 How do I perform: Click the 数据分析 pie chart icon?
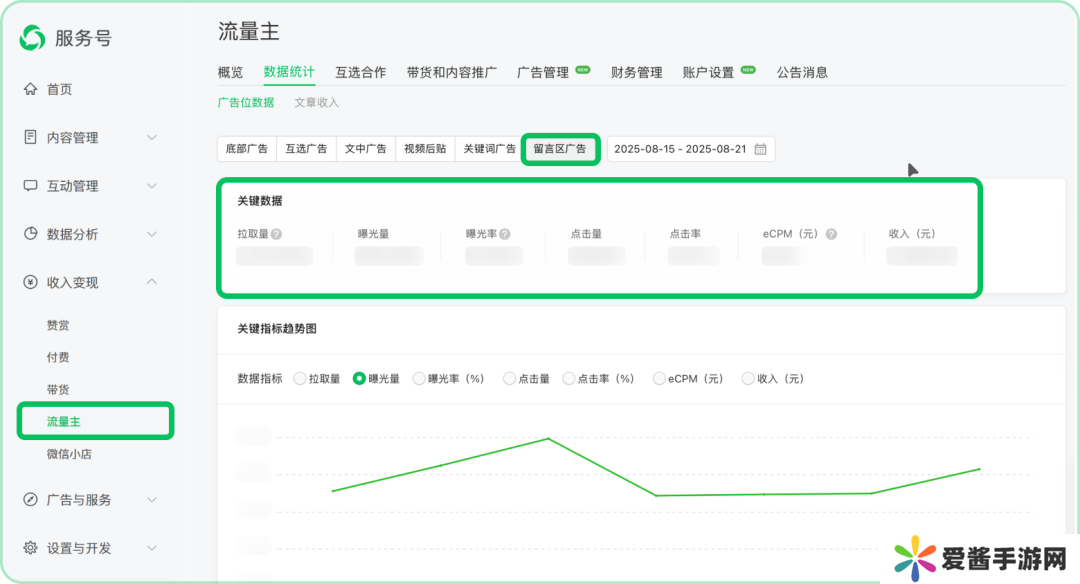pos(30,234)
